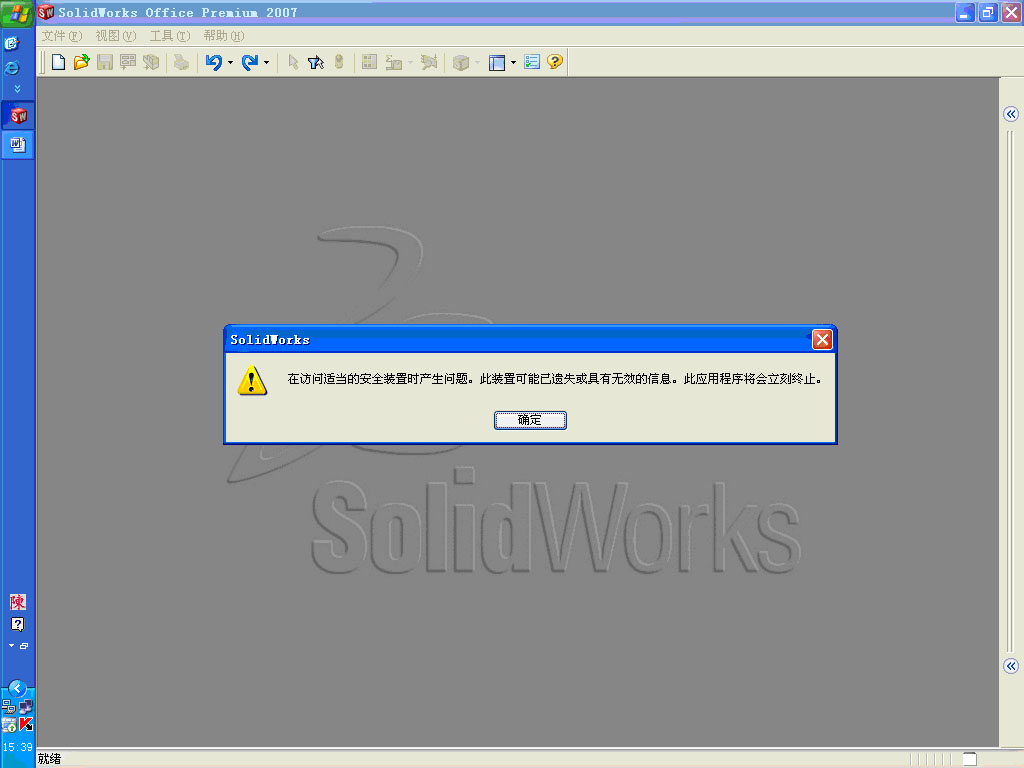Viewport: 1024px width, 768px height.
Task: Click the update window tray icon
Action: click(x=8, y=725)
